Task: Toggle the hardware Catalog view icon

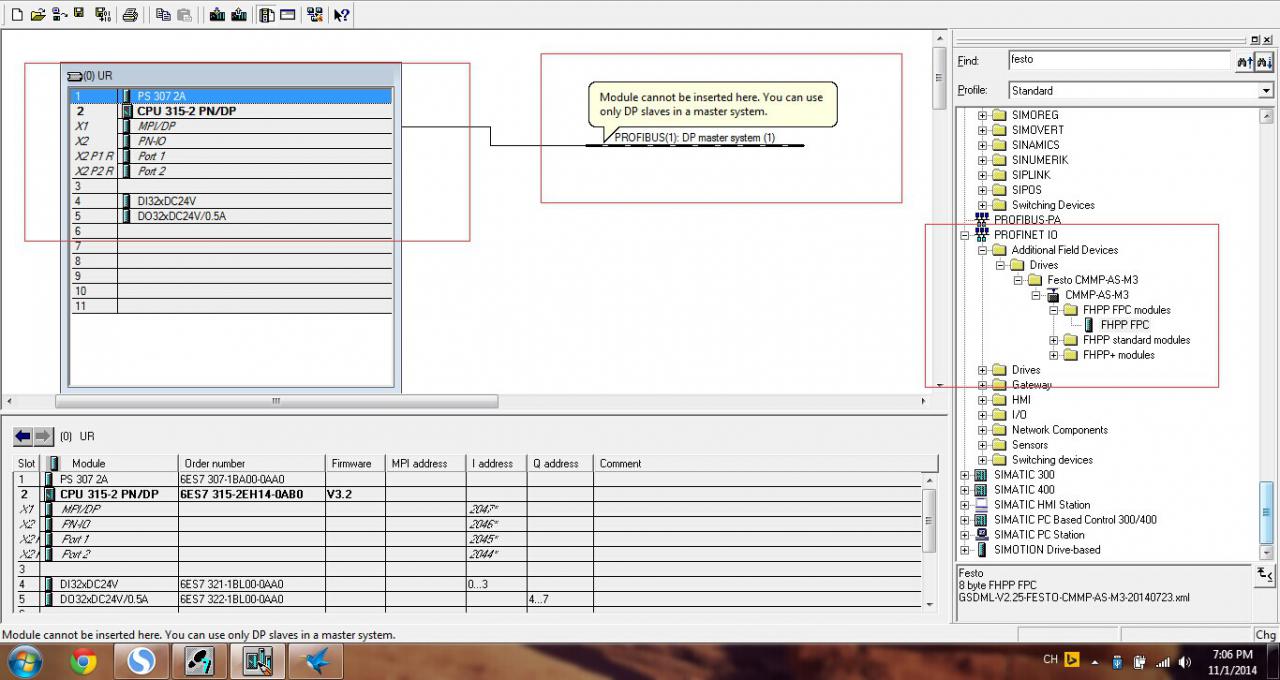Action: pos(266,15)
